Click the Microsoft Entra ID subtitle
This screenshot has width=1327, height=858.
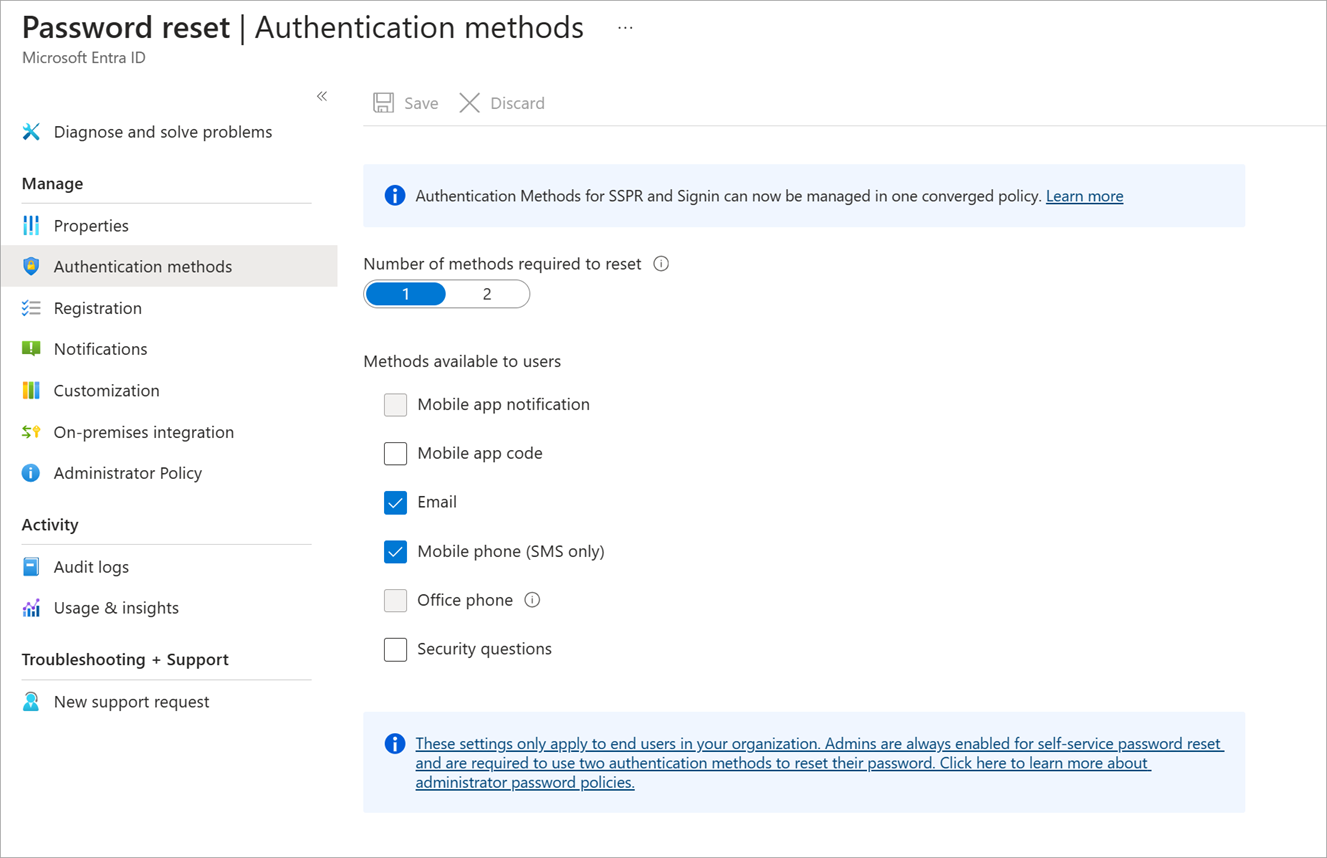click(x=84, y=58)
